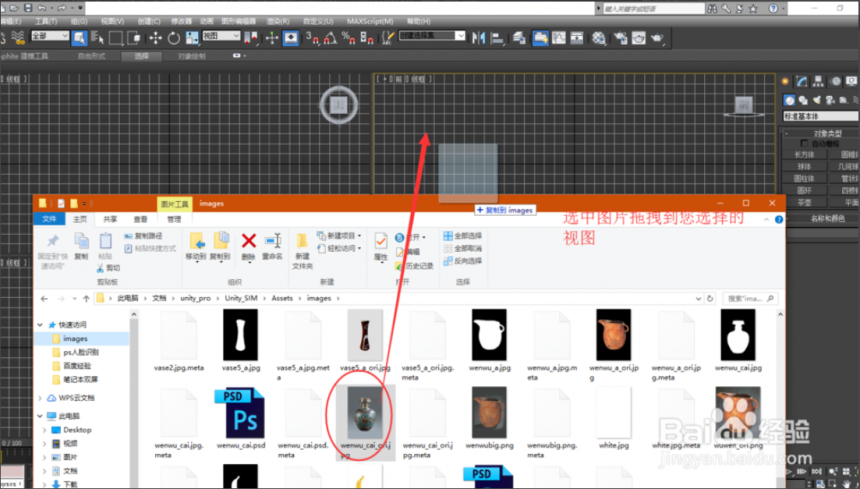This screenshot has height=489, width=860.
Task: Click Unity_SIM in the address breadcrumb
Action: [241, 298]
